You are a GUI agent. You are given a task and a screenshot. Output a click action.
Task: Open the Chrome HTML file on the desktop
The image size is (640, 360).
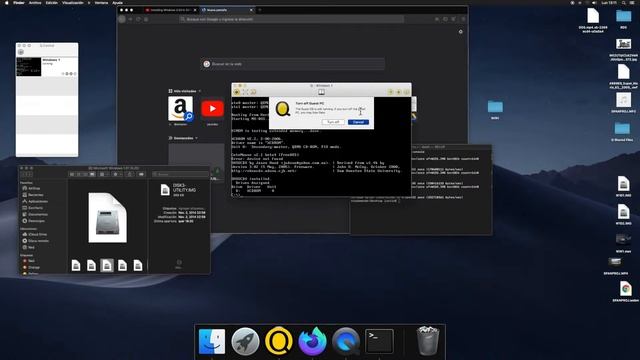pos(625,289)
